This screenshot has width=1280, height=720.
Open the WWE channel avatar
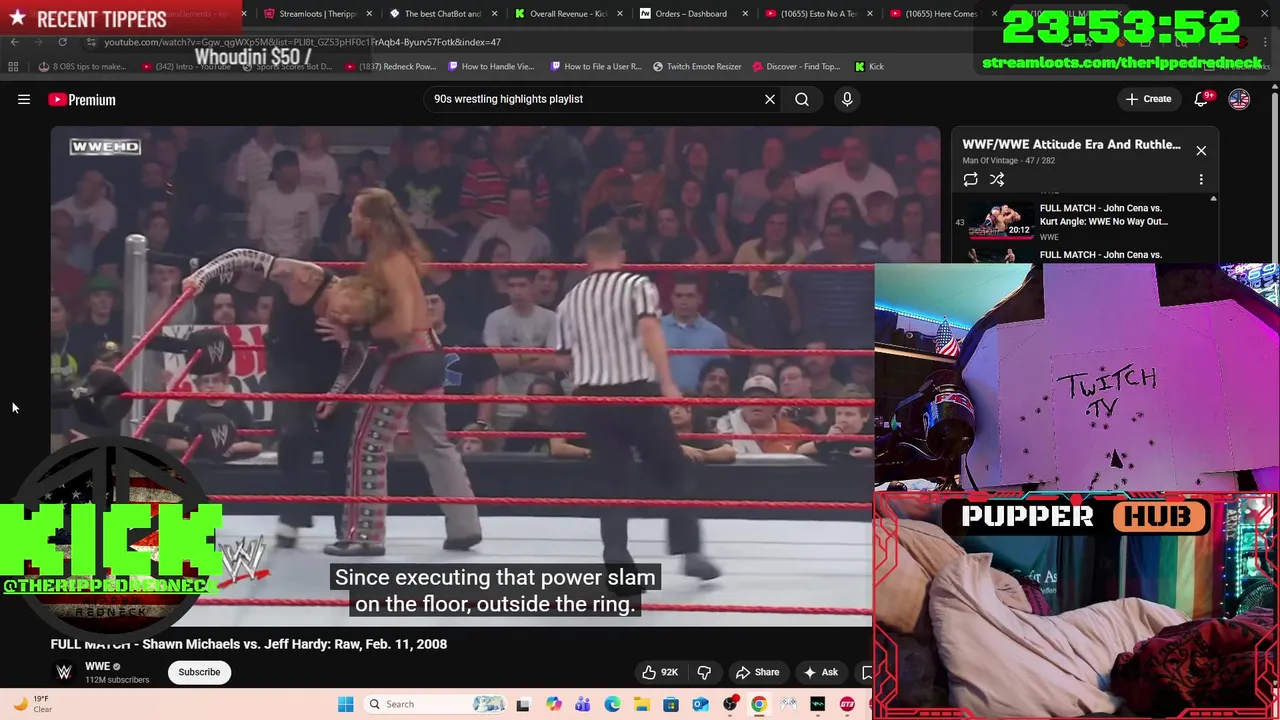[64, 672]
